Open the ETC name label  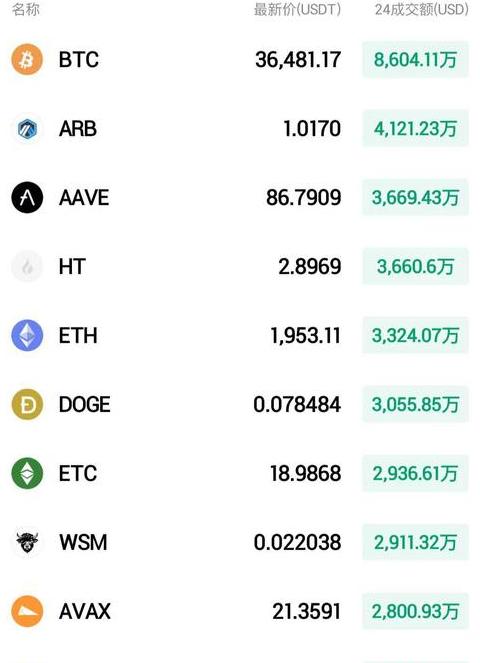[x=78, y=474]
